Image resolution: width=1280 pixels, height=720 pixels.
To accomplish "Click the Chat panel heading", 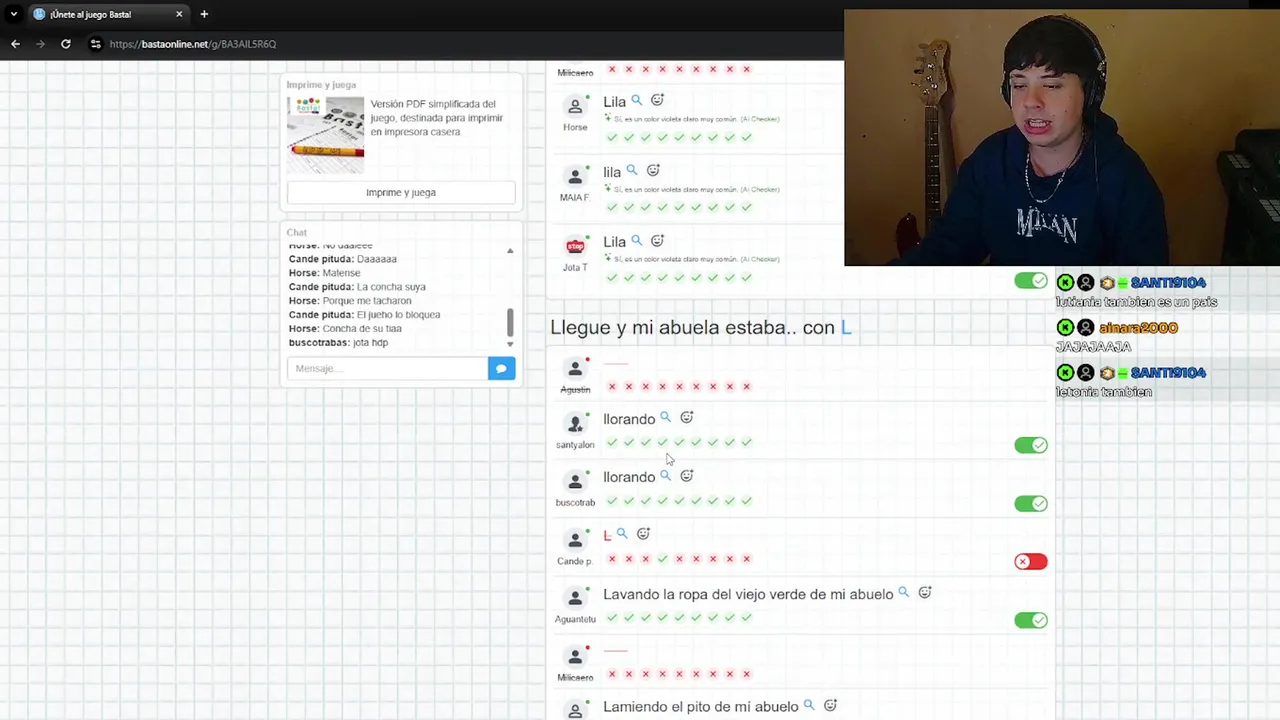I will (x=297, y=232).
